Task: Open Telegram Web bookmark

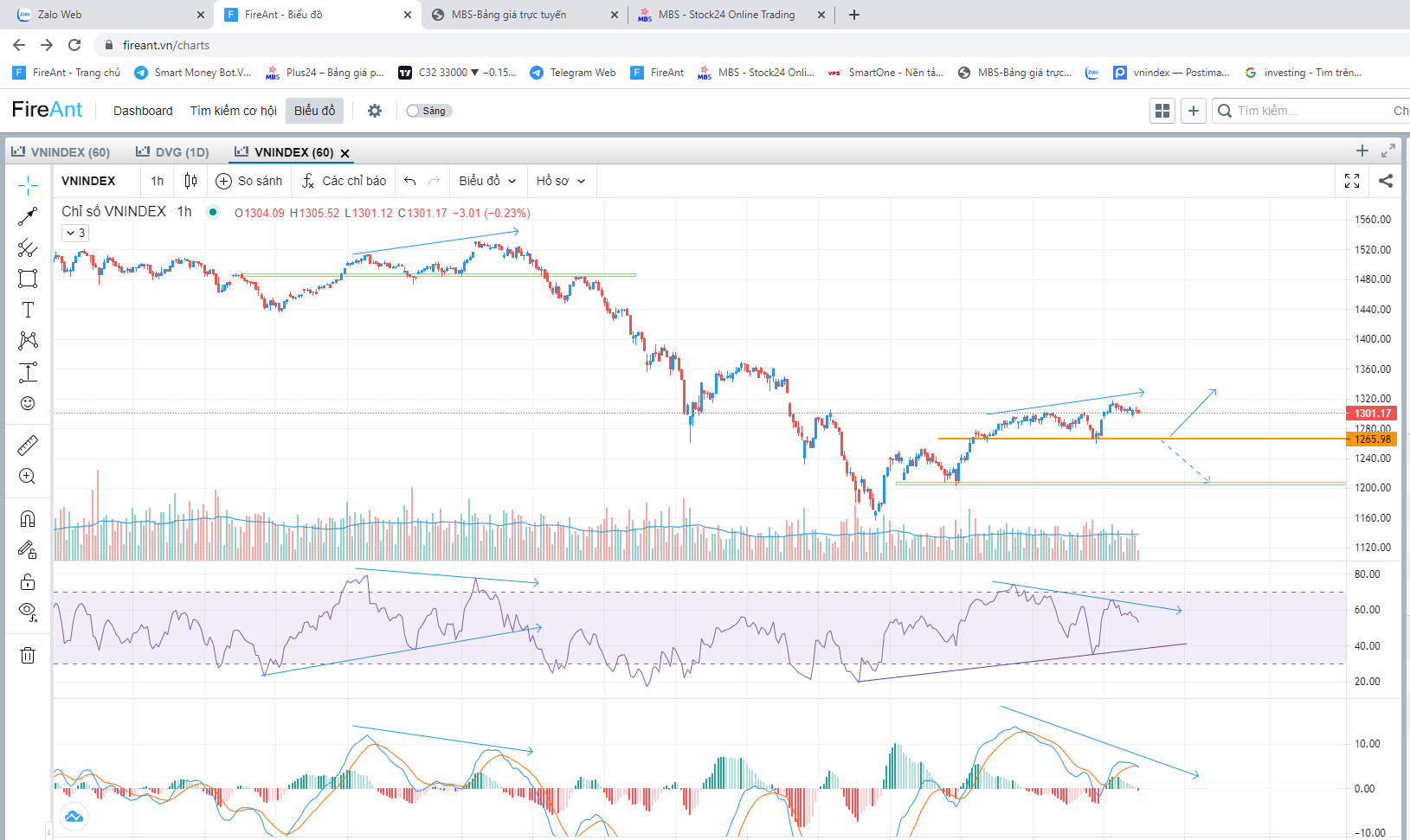Action: 573,73
